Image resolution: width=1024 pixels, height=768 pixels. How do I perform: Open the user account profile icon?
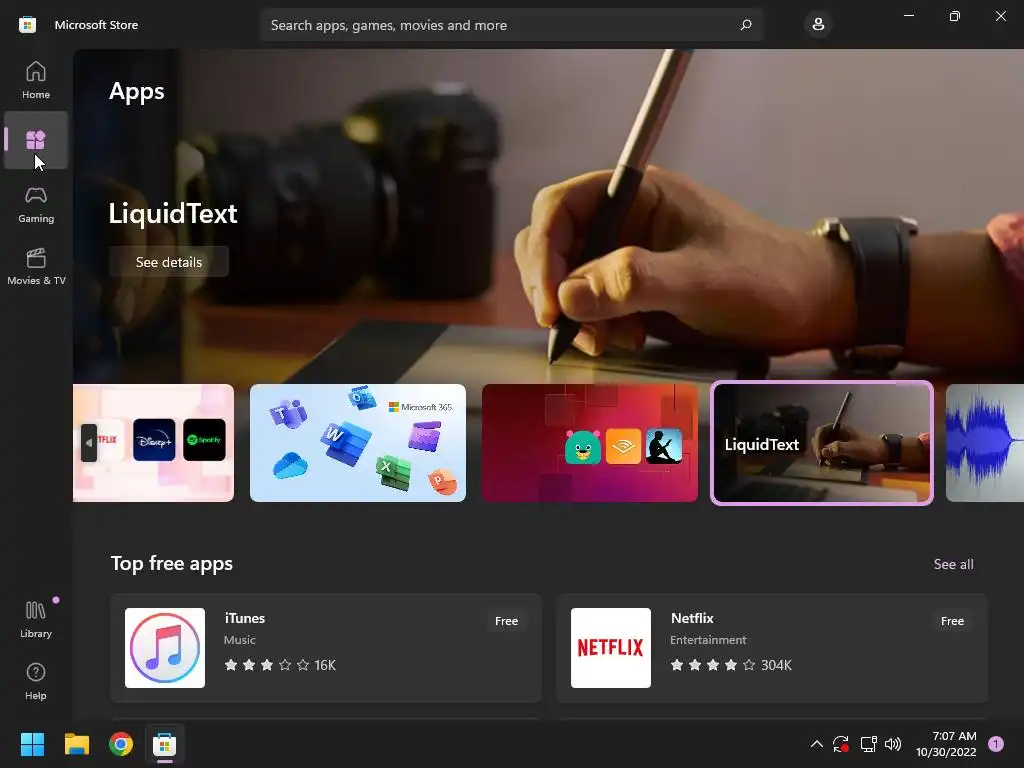818,25
